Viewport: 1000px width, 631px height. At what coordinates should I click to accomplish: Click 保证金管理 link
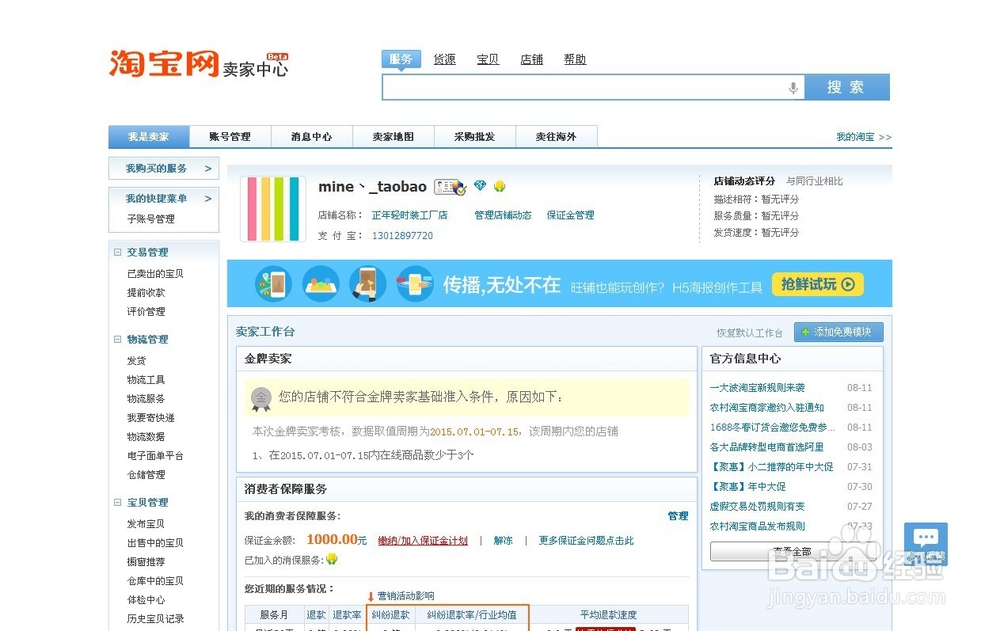point(570,215)
